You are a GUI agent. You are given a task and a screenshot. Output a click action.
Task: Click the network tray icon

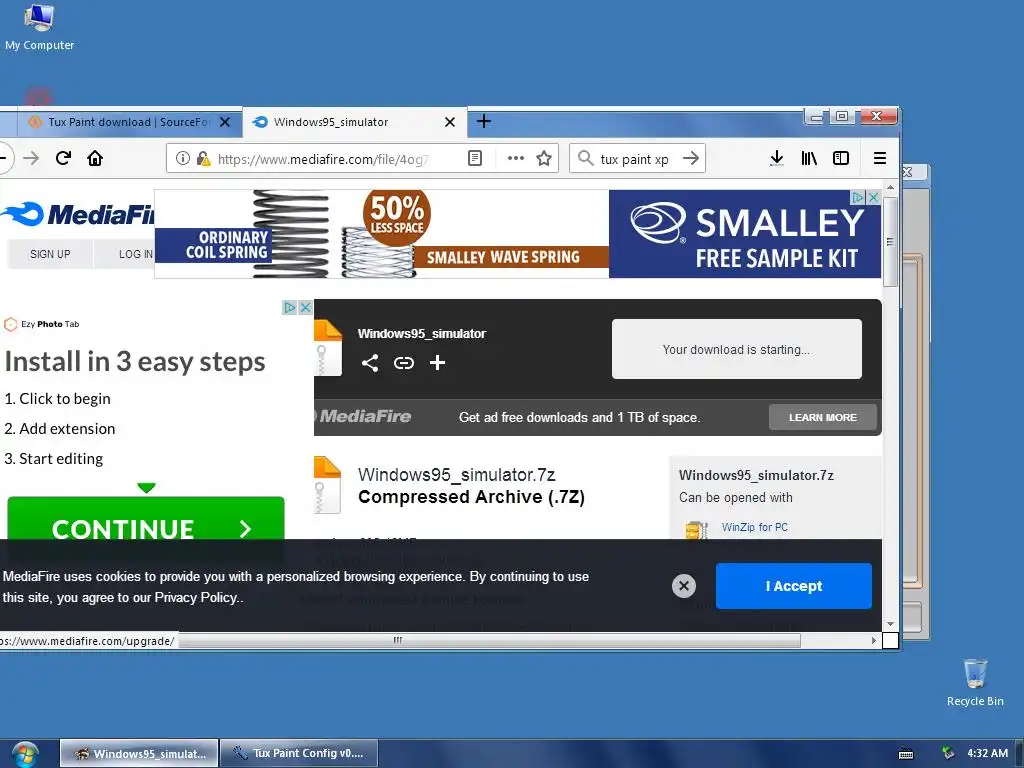point(948,753)
